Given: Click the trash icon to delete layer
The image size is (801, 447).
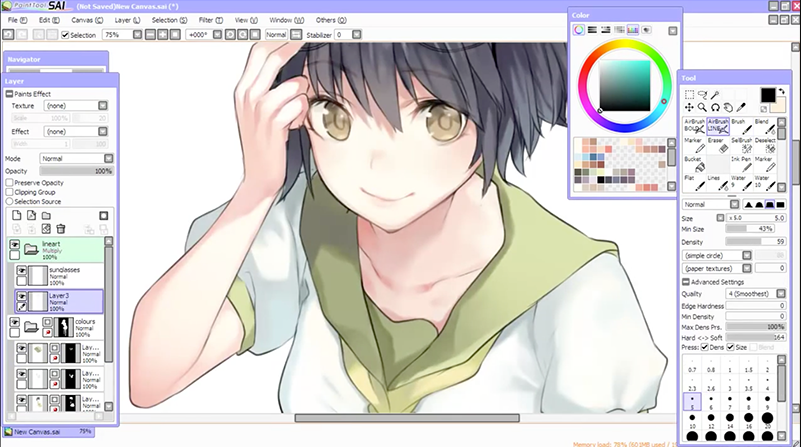Looking at the screenshot, I should pyautogui.click(x=60, y=229).
